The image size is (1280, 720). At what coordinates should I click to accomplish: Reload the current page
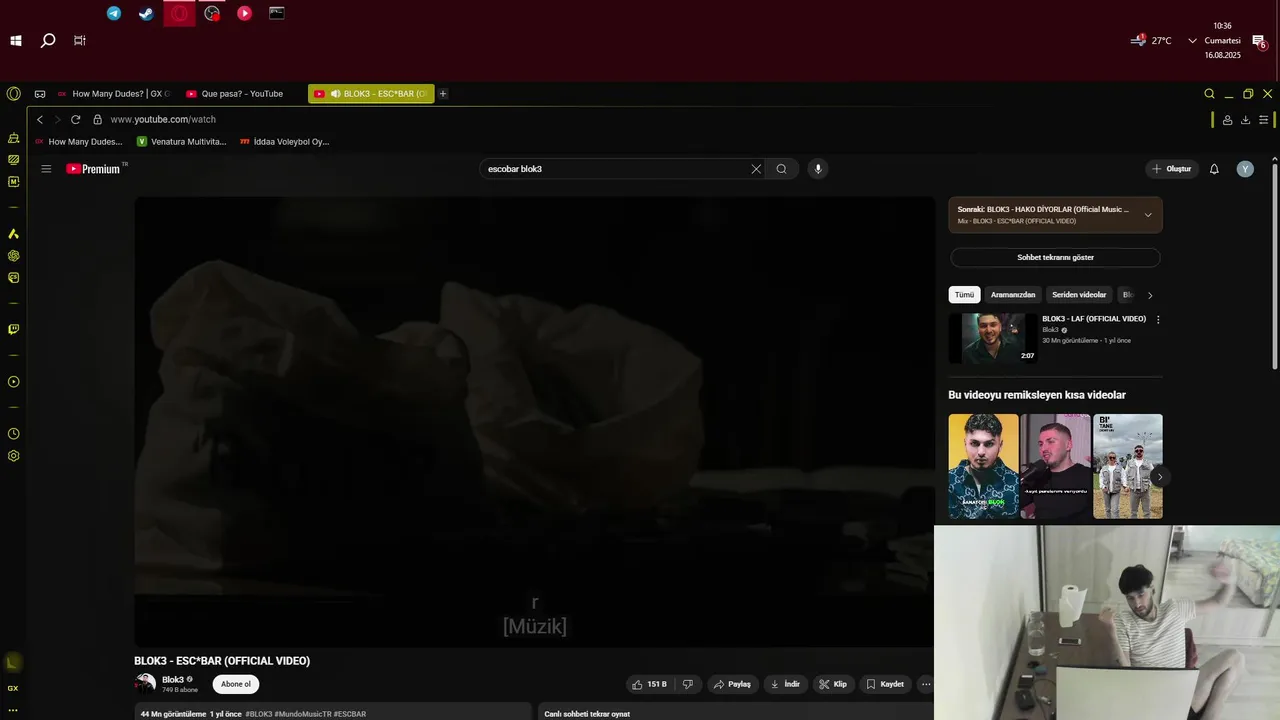pyautogui.click(x=75, y=119)
